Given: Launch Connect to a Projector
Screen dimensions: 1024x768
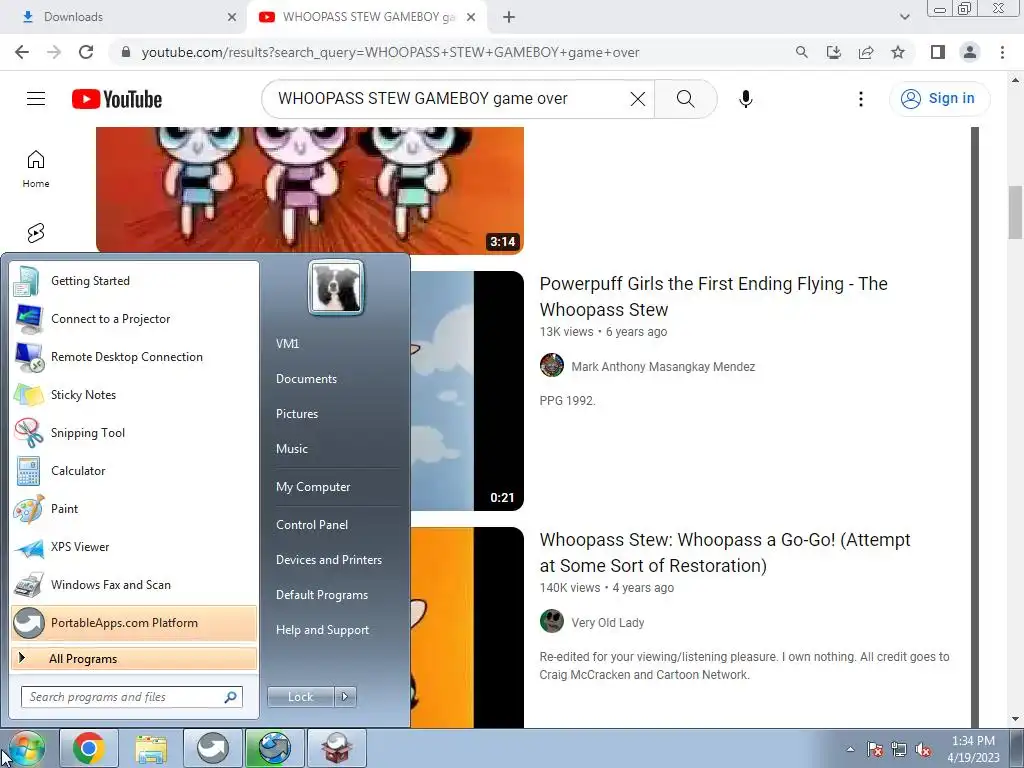Looking at the screenshot, I should coord(134,319).
